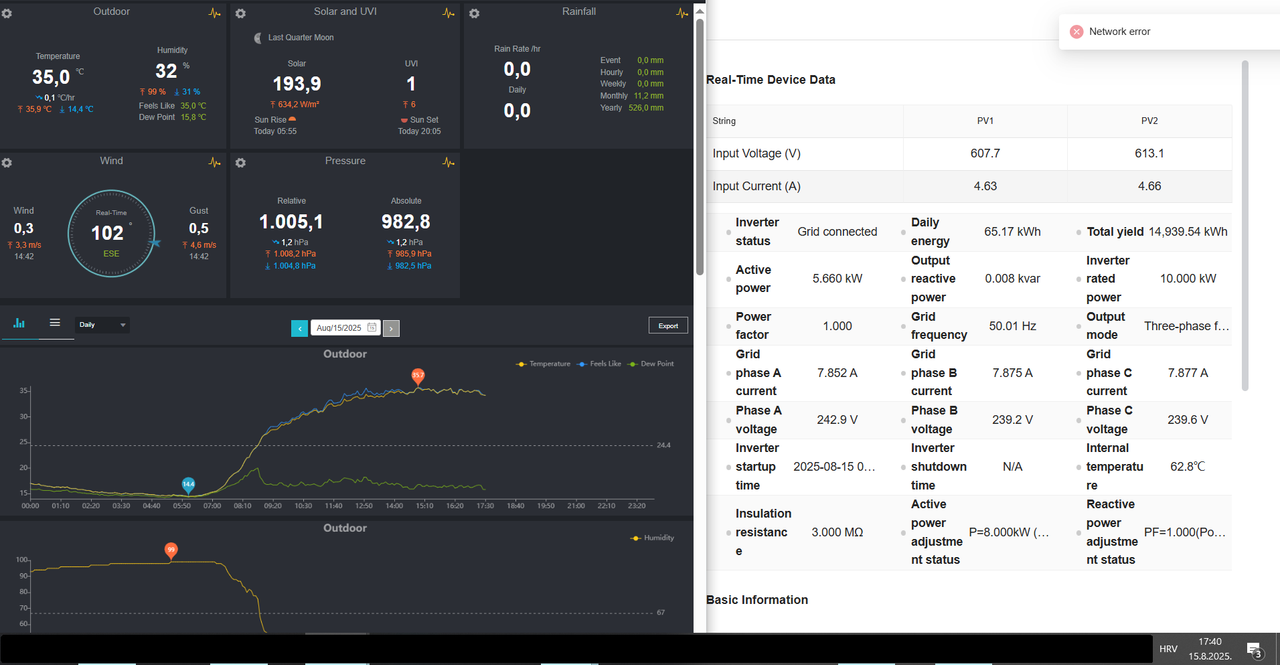1280x665 pixels.
Task: Toggle the Humidity legend series
Action: click(x=652, y=538)
